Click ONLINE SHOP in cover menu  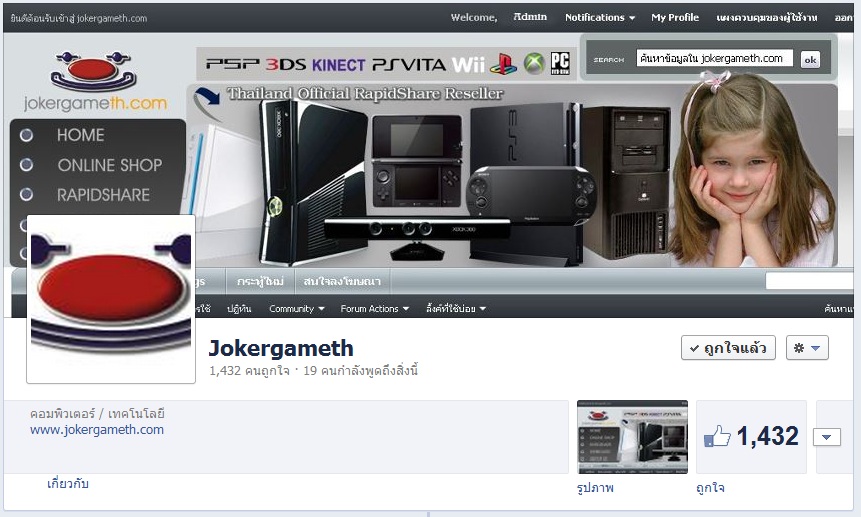110,165
